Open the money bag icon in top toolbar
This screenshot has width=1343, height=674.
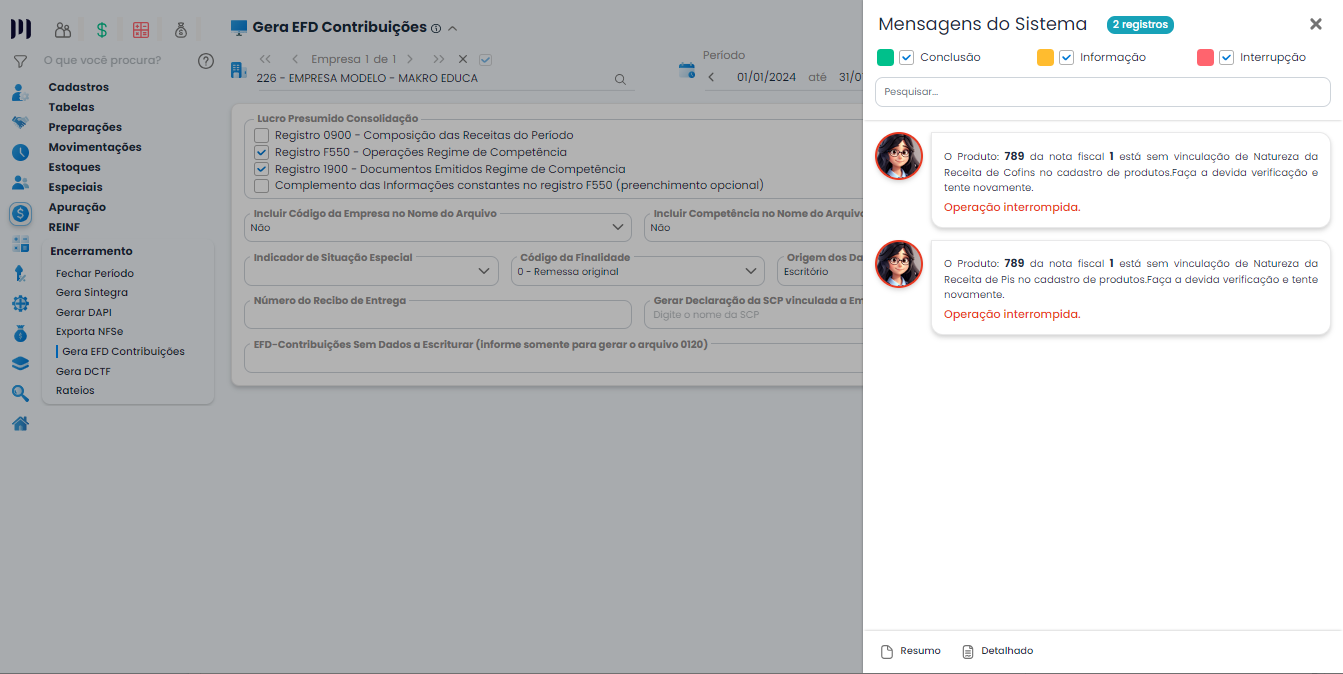(180, 30)
